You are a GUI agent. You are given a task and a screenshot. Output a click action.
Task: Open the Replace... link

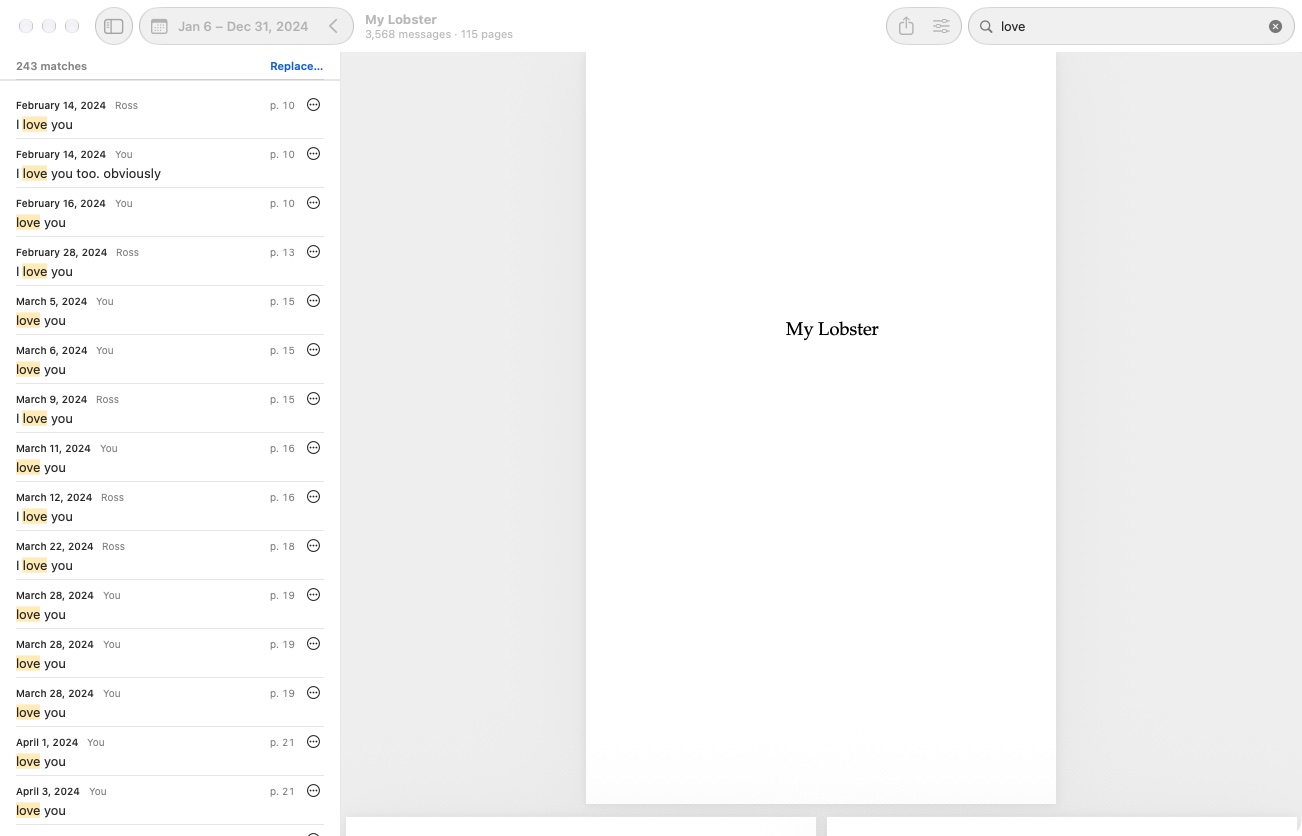[x=296, y=66]
